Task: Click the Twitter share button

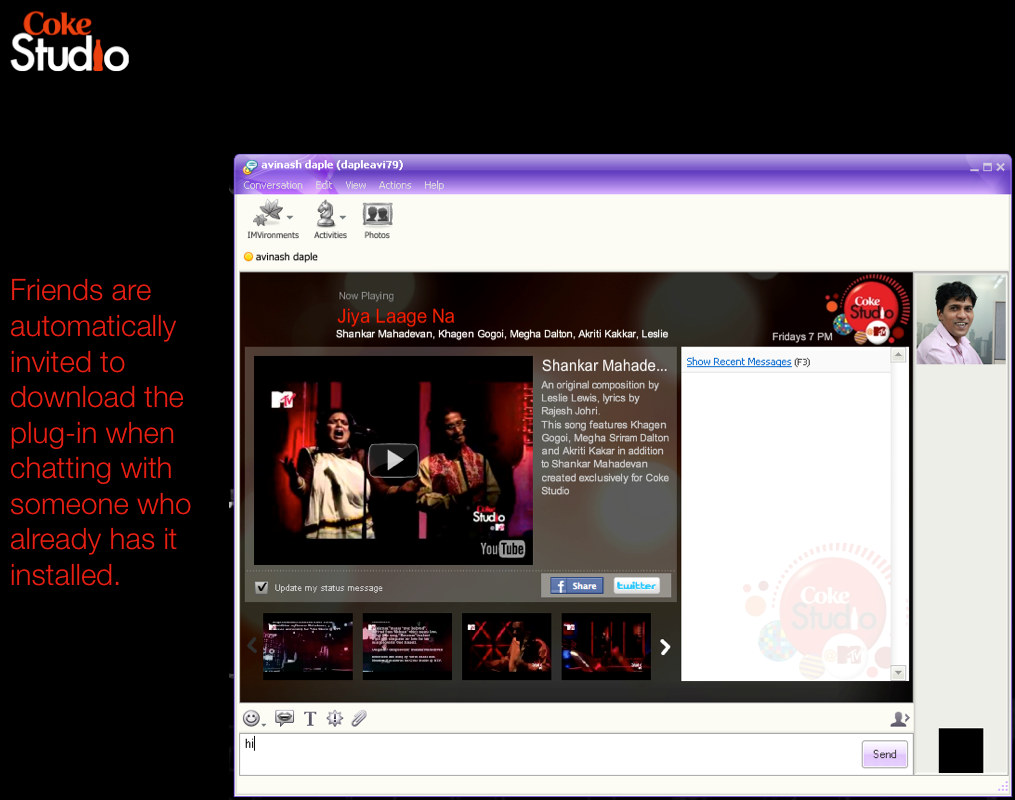Action: [636, 586]
